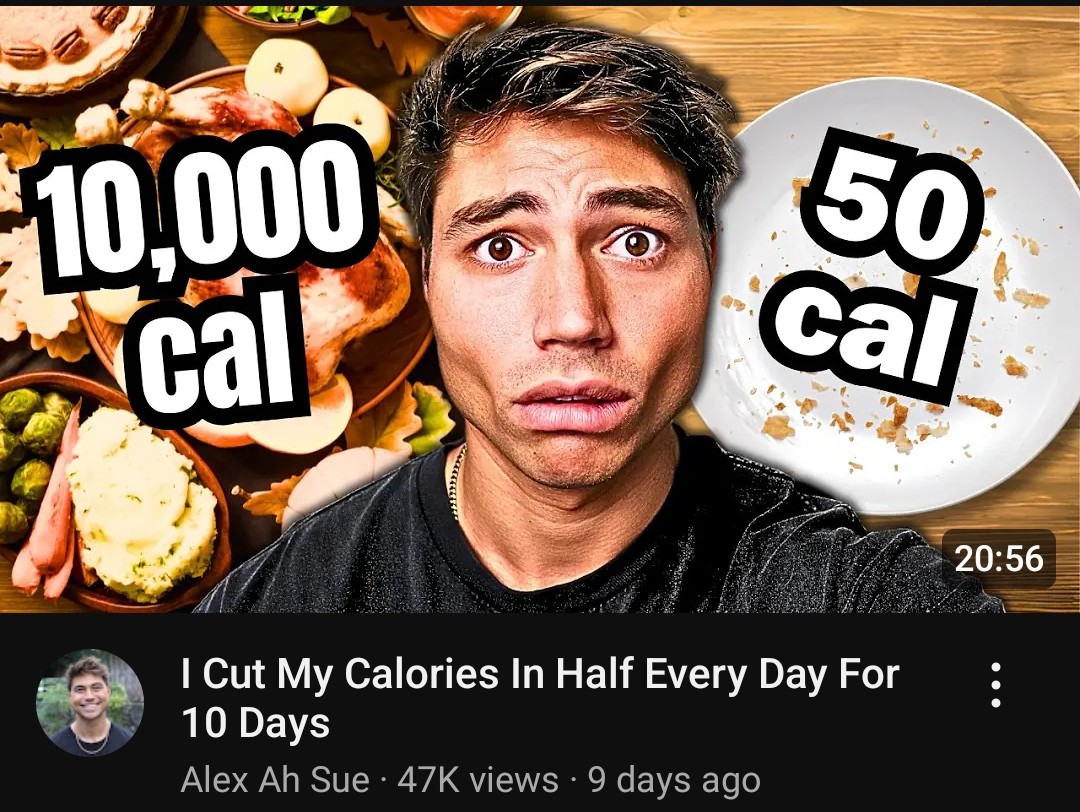Click the Alex Ah Sue channel name

[x=275, y=780]
